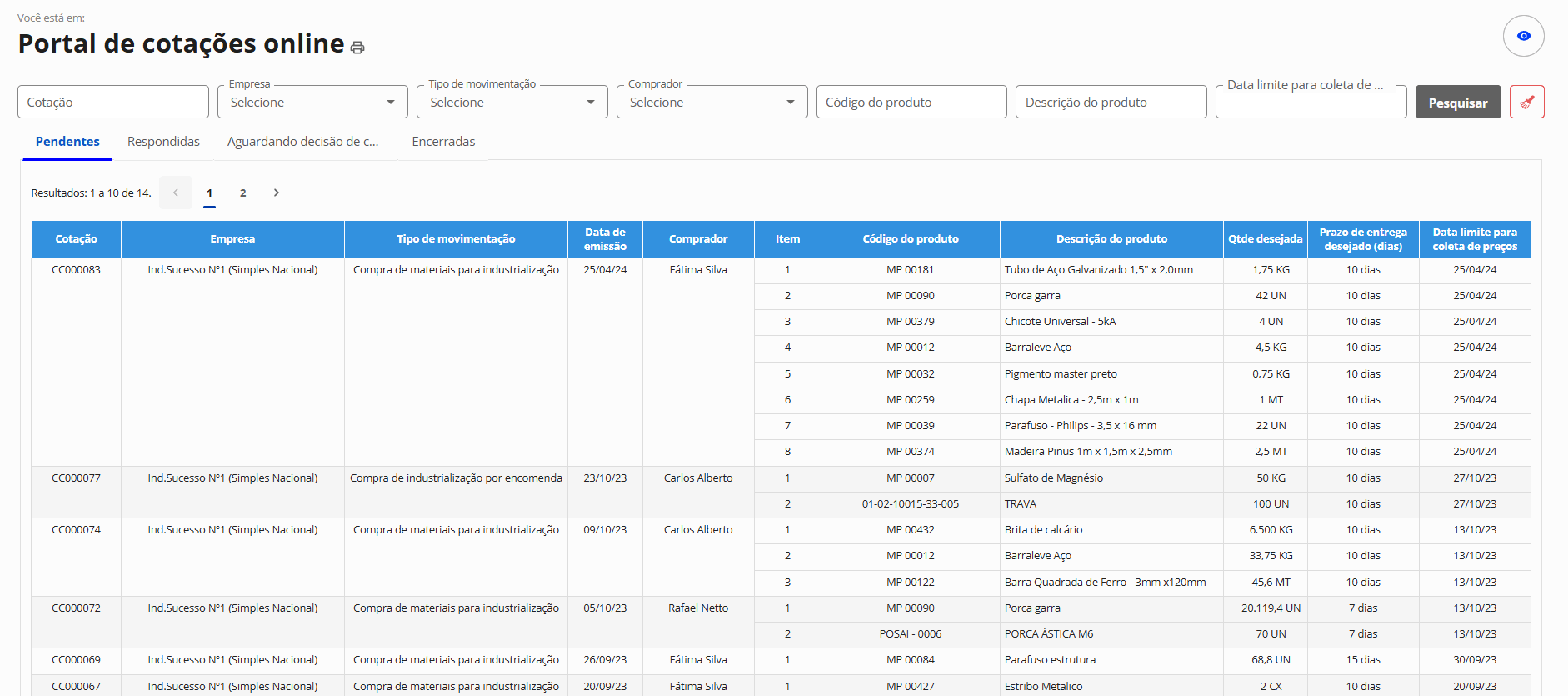Click the printer icon beside the page title
The height and width of the screenshot is (696, 1568).
pyautogui.click(x=357, y=48)
